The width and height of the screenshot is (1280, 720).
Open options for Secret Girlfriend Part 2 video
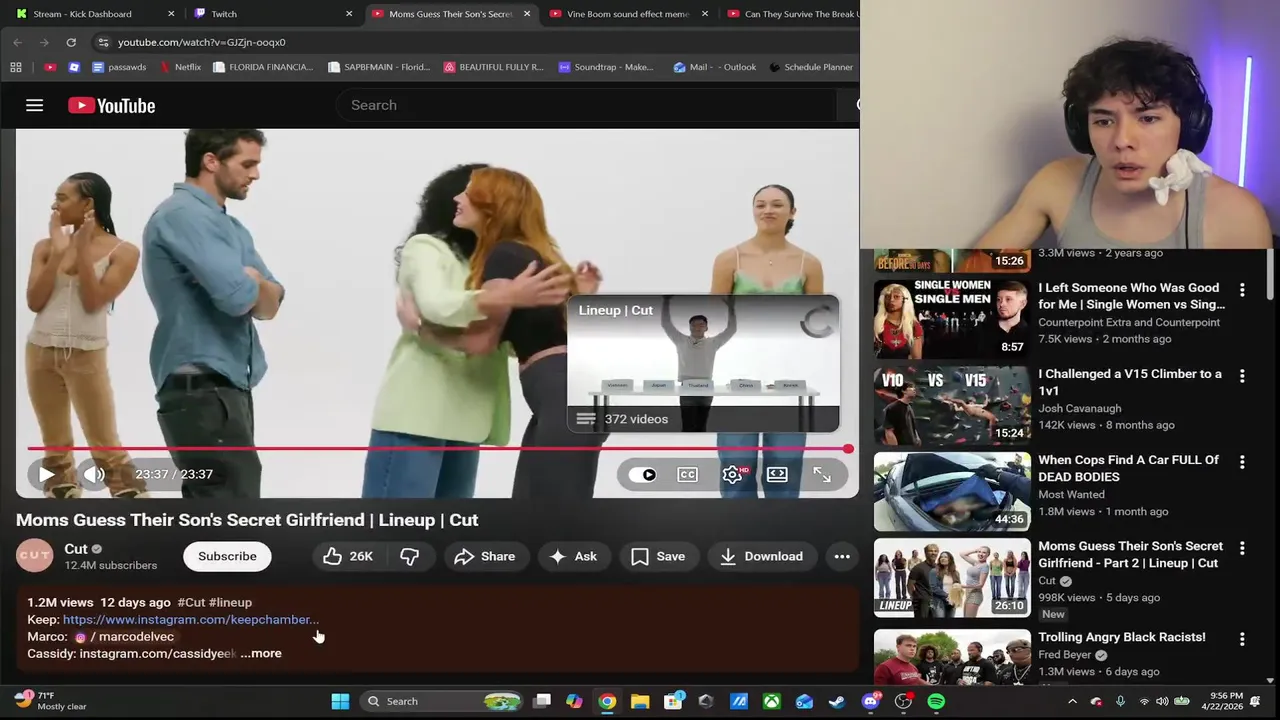[x=1242, y=548]
